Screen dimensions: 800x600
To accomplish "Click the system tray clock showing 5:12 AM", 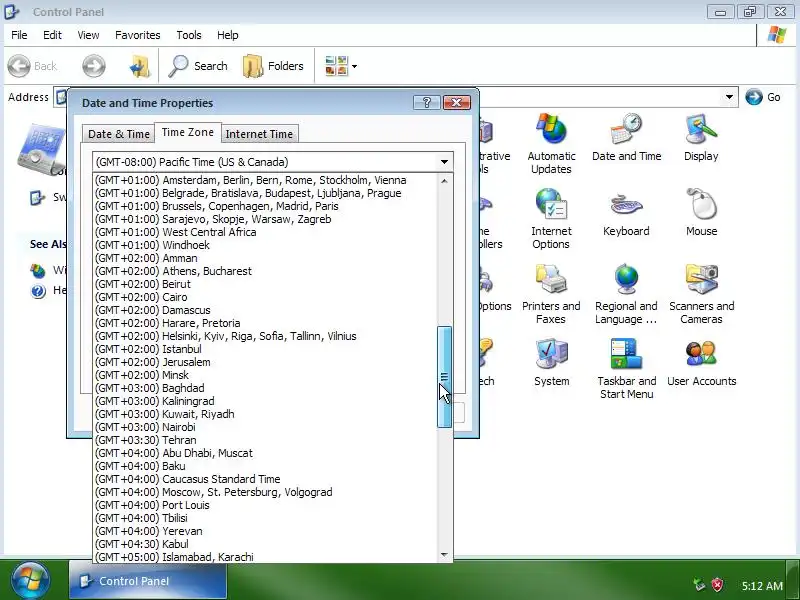I will click(762, 586).
